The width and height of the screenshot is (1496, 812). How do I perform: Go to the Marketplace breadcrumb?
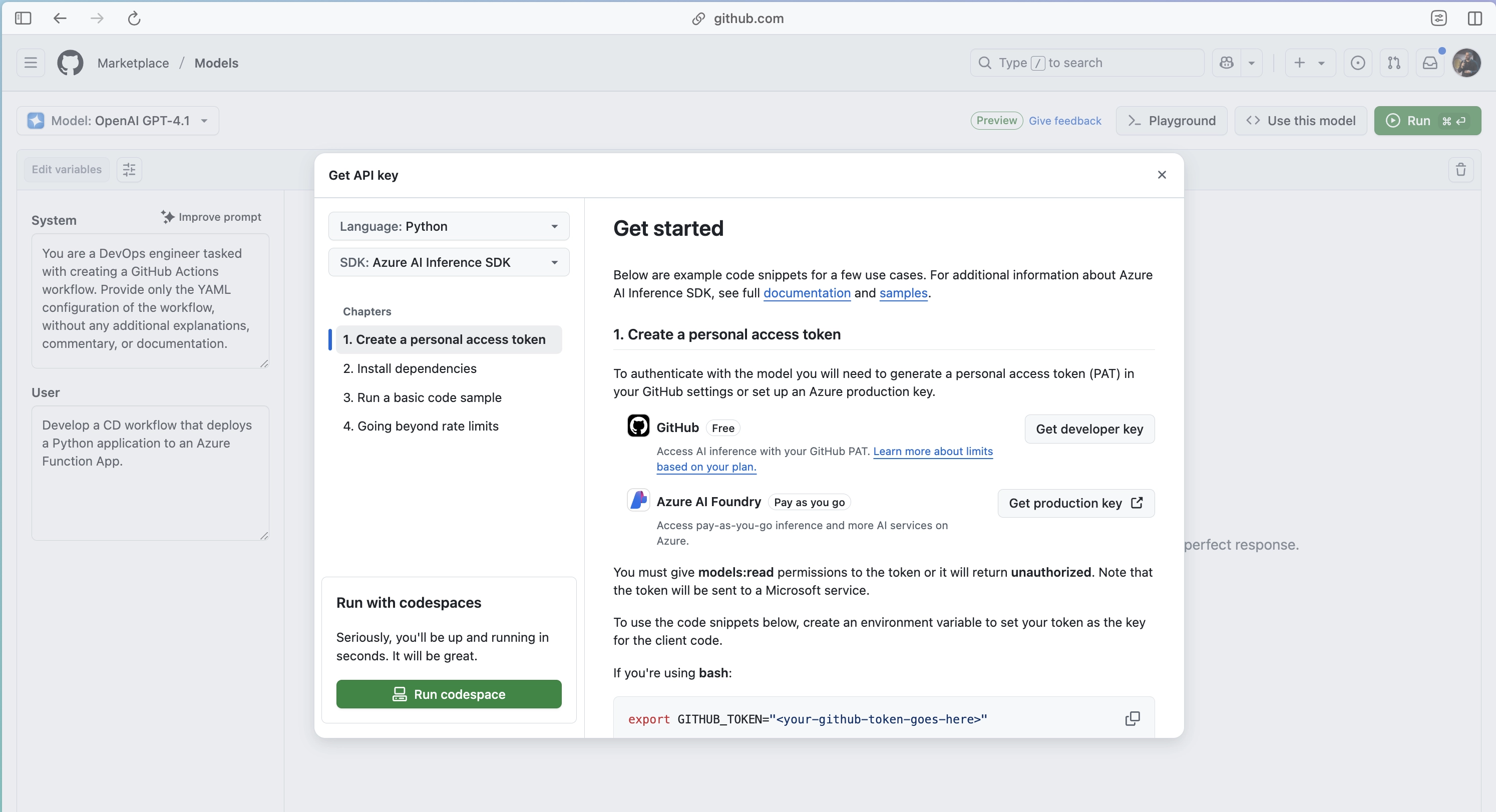(x=133, y=63)
